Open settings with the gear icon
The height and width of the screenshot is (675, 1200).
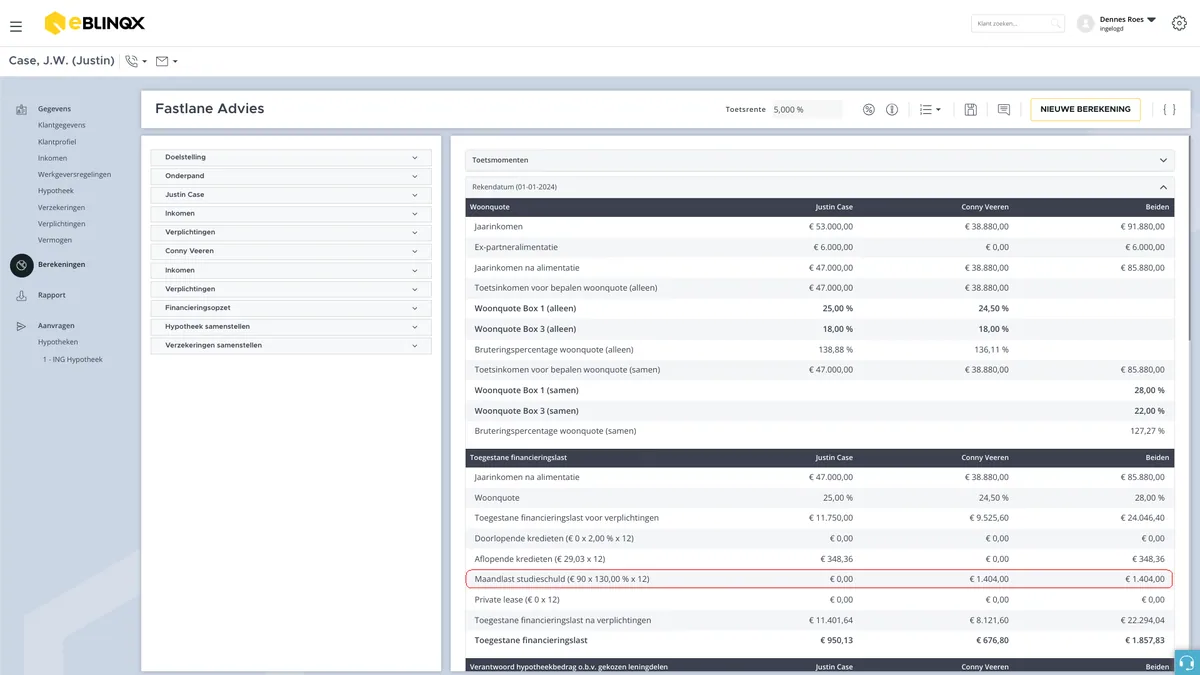pyautogui.click(x=1179, y=24)
